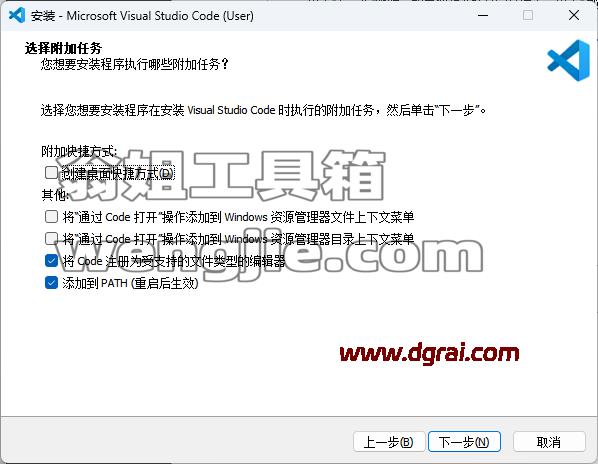Enable 资源管理器文件上下文菜单 option checkbox
Screen dimensions: 598x464
51,217
